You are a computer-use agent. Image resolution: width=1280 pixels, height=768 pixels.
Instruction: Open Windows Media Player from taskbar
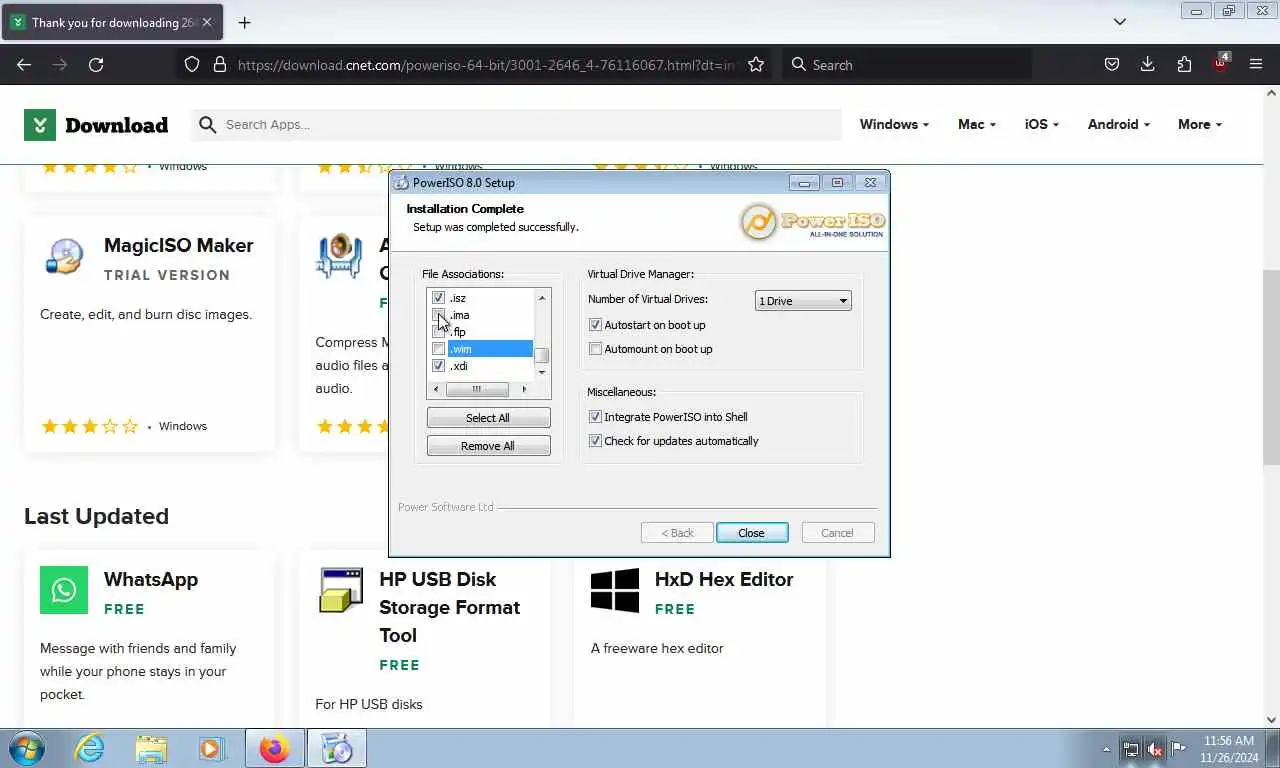coord(212,748)
